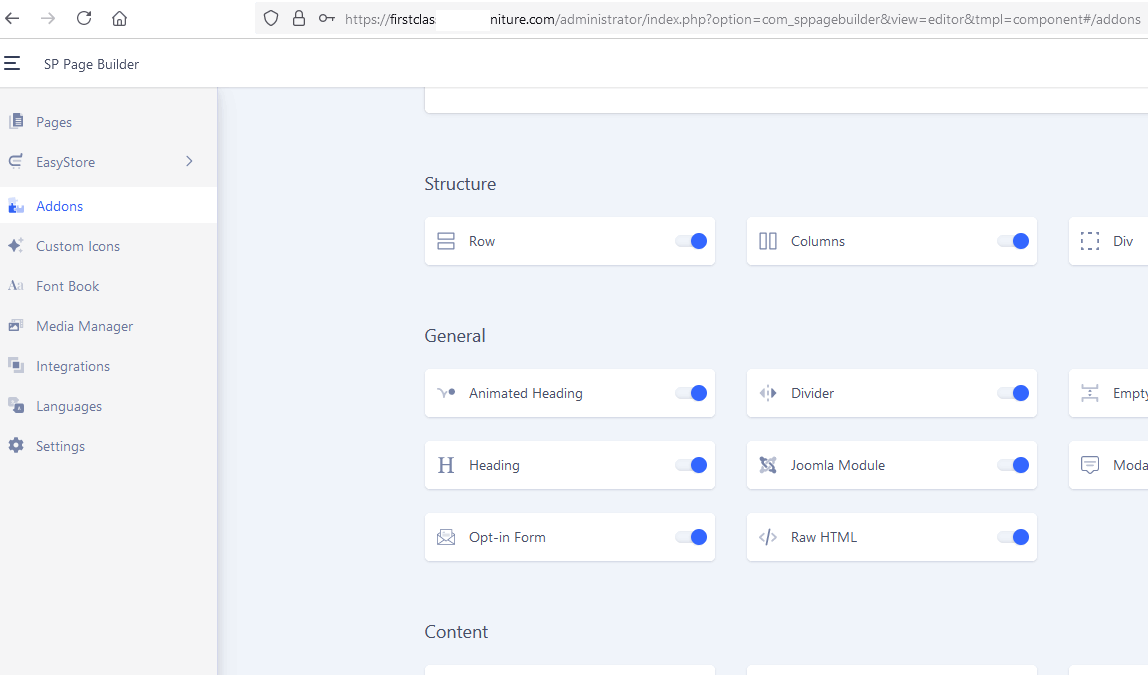Go to Languages section
Image resolution: width=1148 pixels, height=675 pixels.
[69, 406]
